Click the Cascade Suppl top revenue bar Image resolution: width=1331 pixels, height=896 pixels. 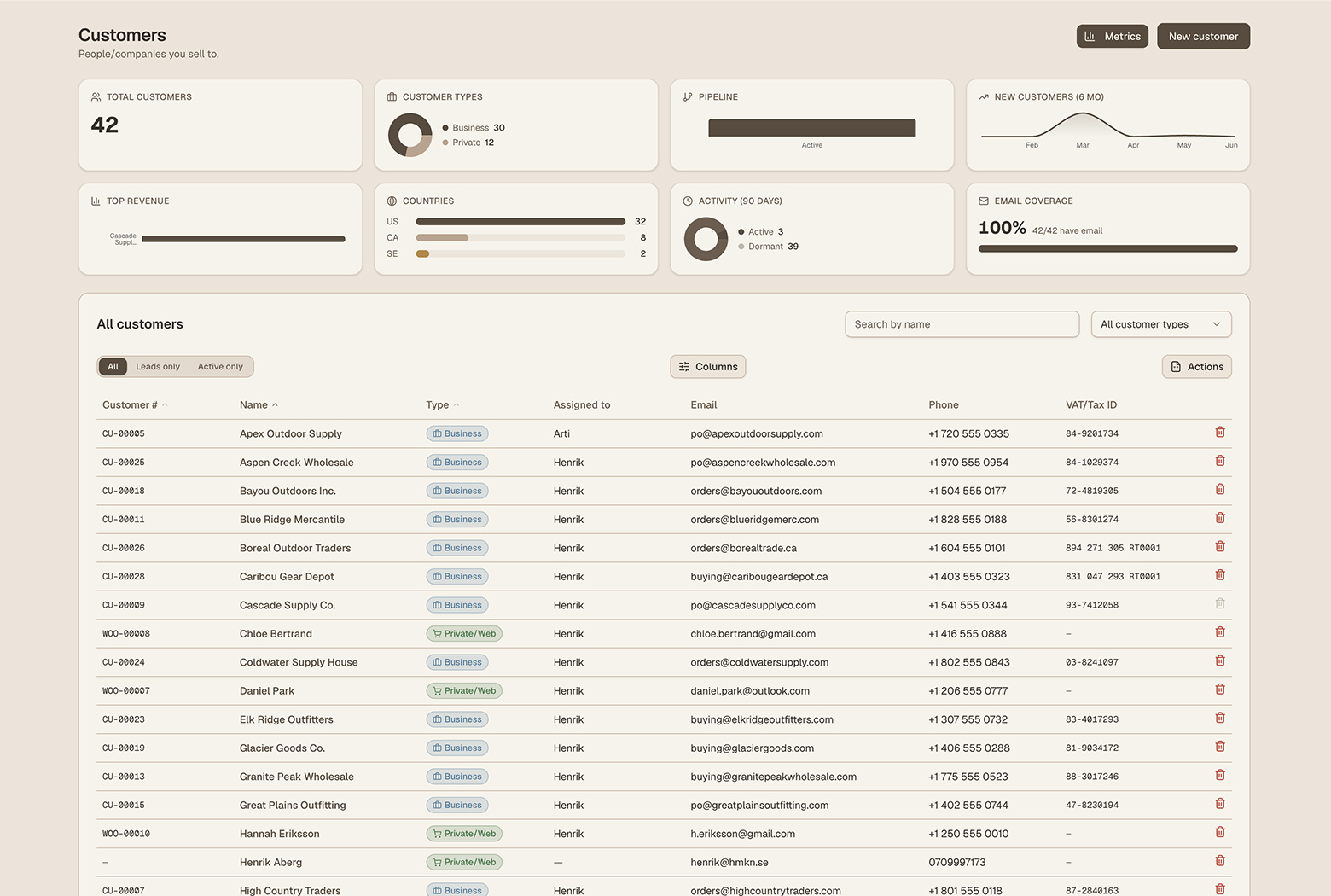243,240
